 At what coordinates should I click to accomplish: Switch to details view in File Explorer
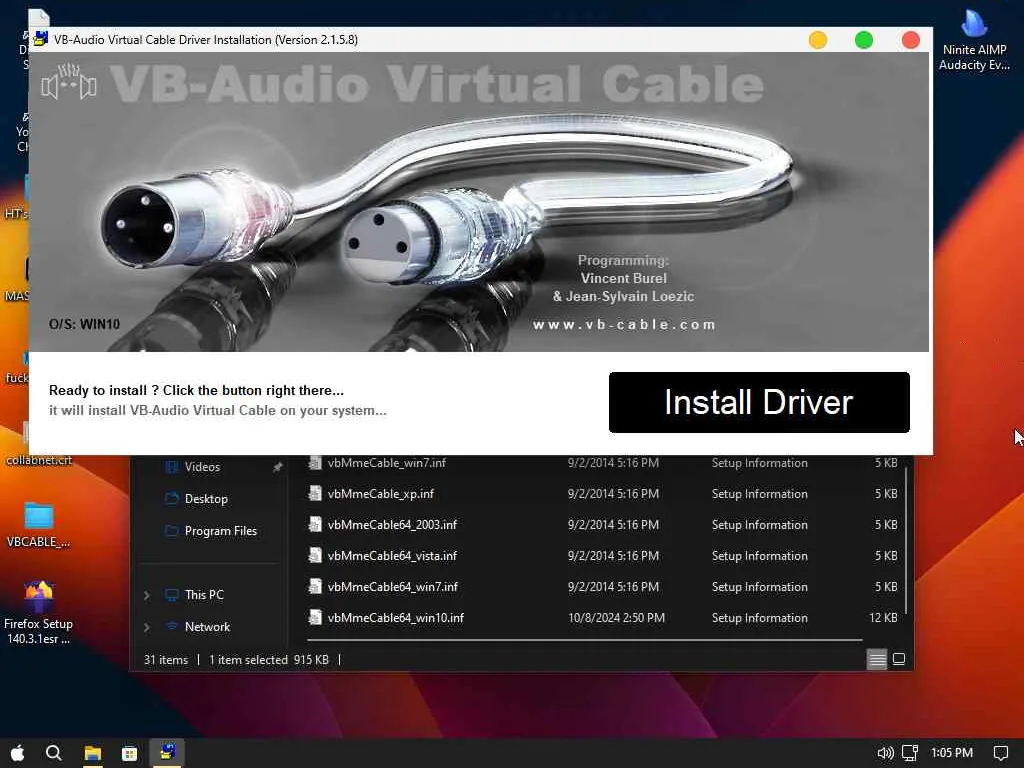pos(877,660)
